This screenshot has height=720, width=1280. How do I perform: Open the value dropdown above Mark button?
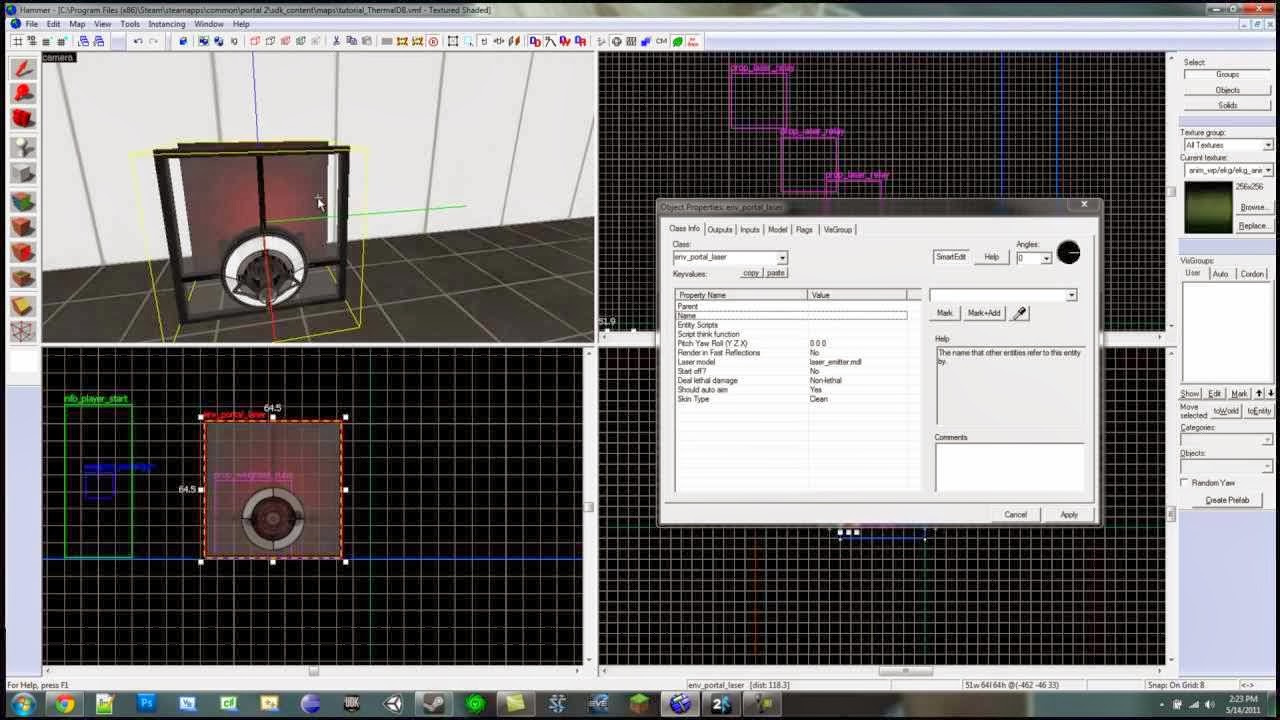click(x=1071, y=295)
